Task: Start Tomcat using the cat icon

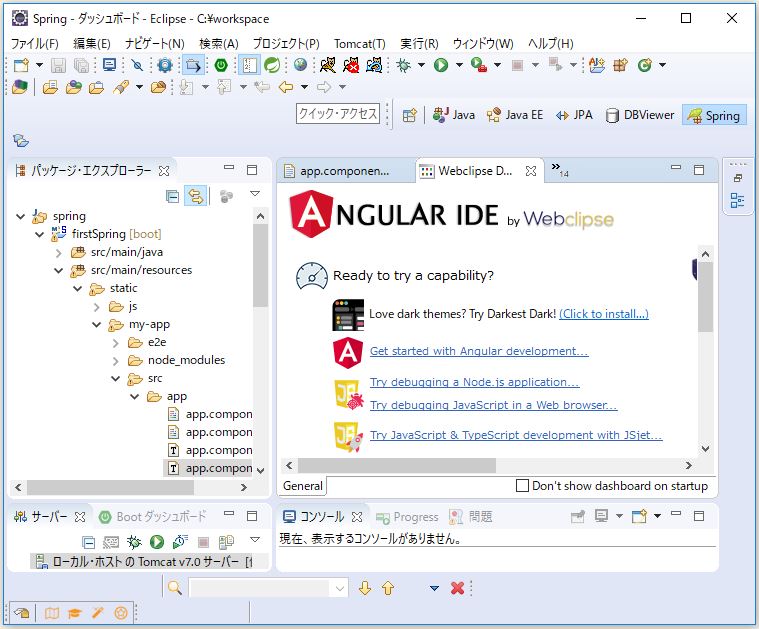Action: tap(328, 65)
